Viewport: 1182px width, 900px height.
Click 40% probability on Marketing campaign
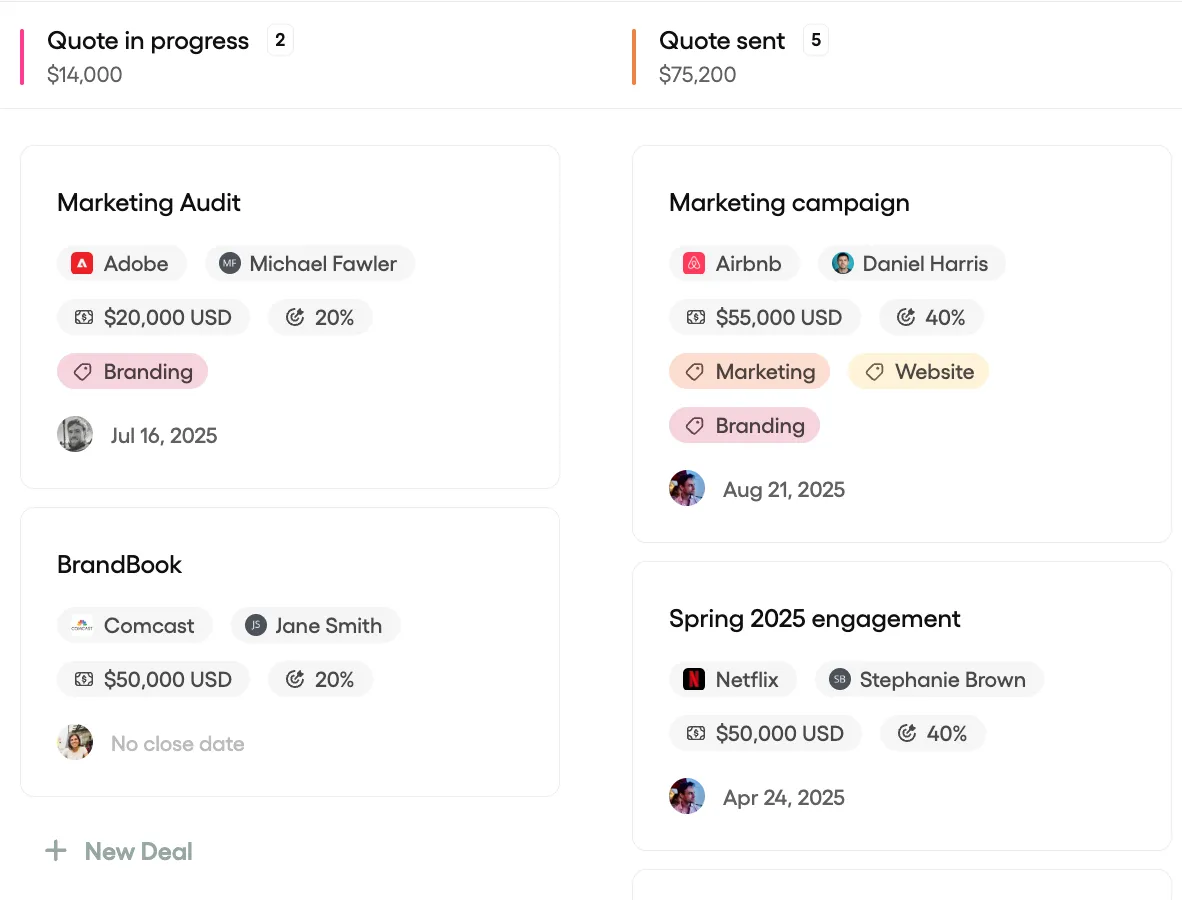pos(945,317)
